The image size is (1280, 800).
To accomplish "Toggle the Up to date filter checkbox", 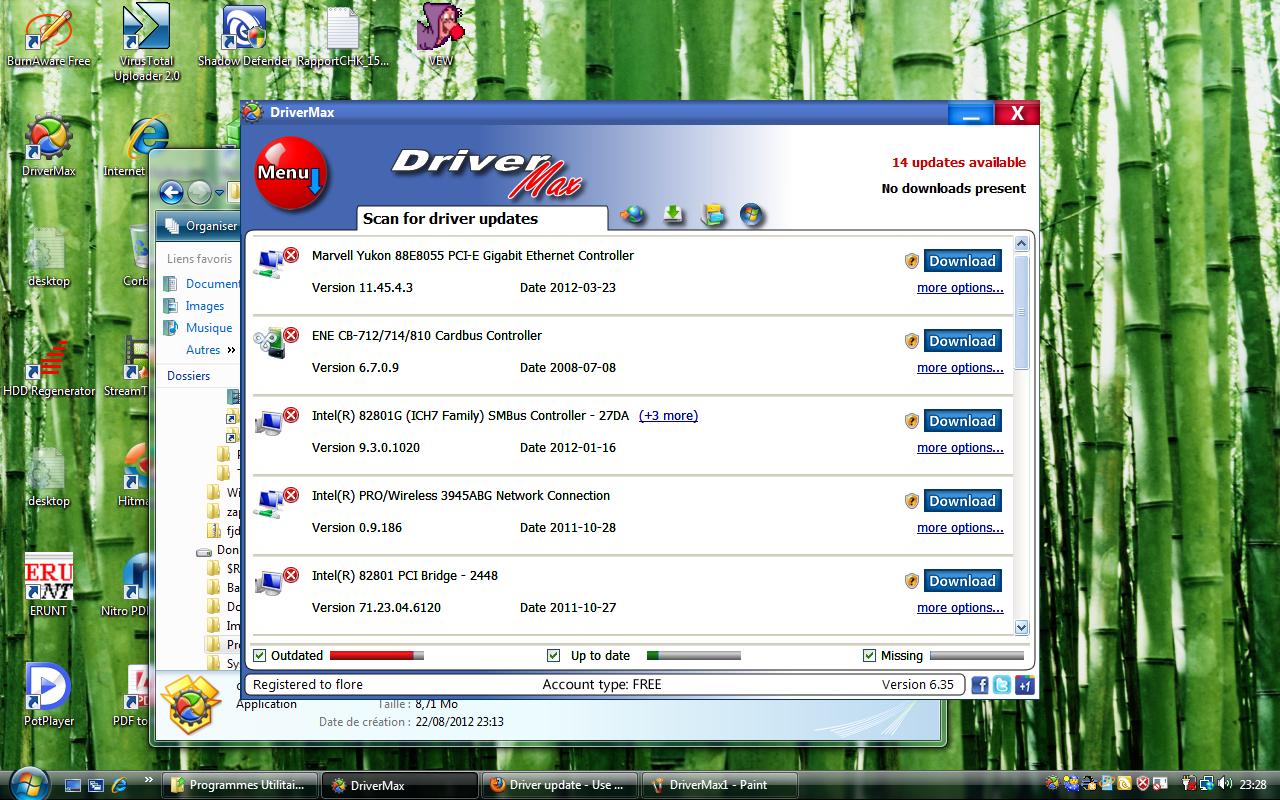I will tap(554, 656).
